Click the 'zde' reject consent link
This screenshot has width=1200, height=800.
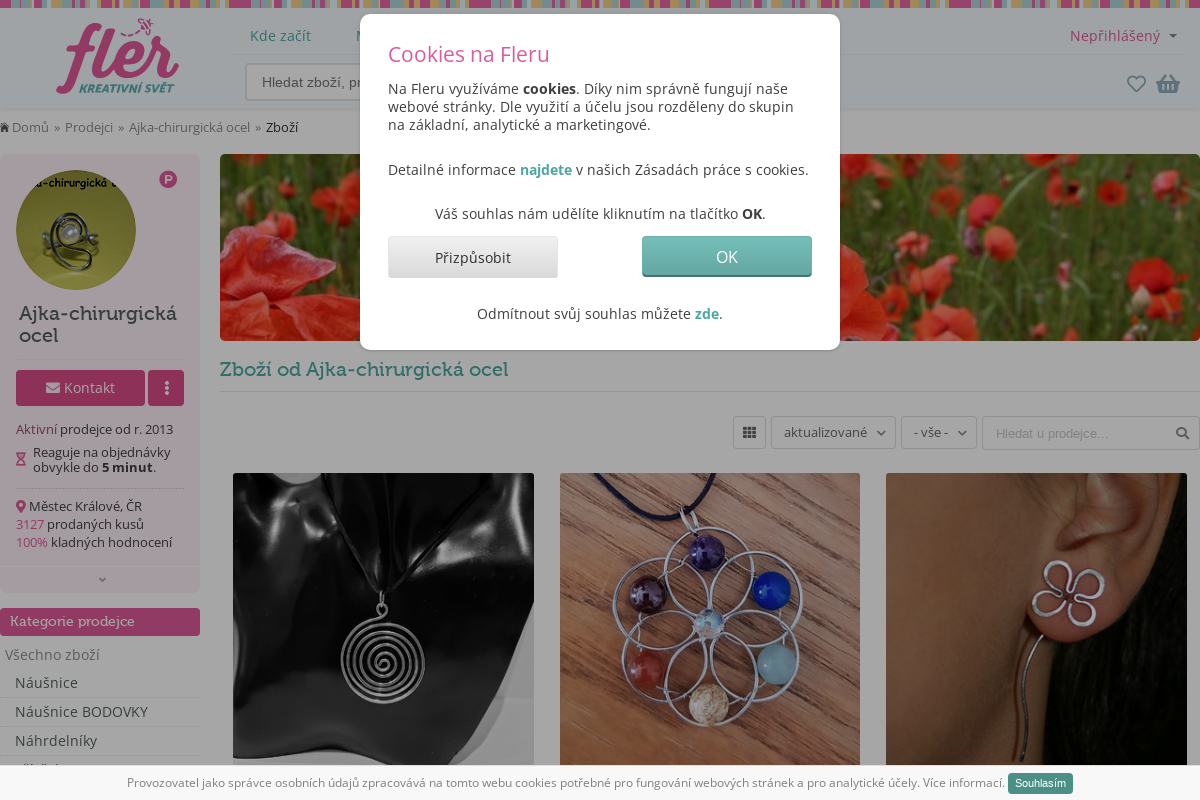(x=706, y=314)
